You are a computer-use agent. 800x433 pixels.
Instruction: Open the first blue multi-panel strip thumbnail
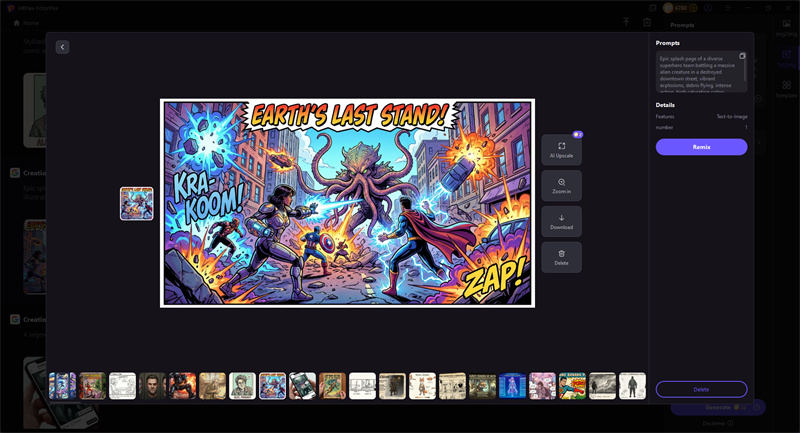coord(62,386)
